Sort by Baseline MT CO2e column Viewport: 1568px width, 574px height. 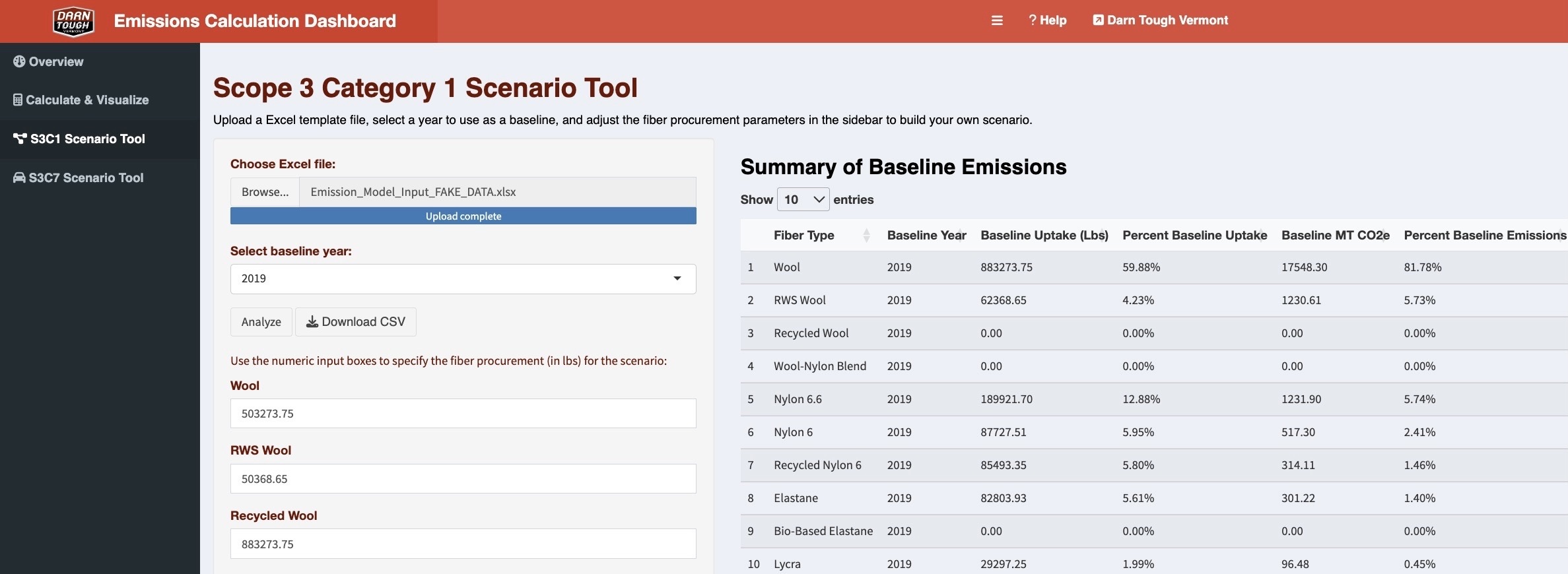pos(1336,235)
